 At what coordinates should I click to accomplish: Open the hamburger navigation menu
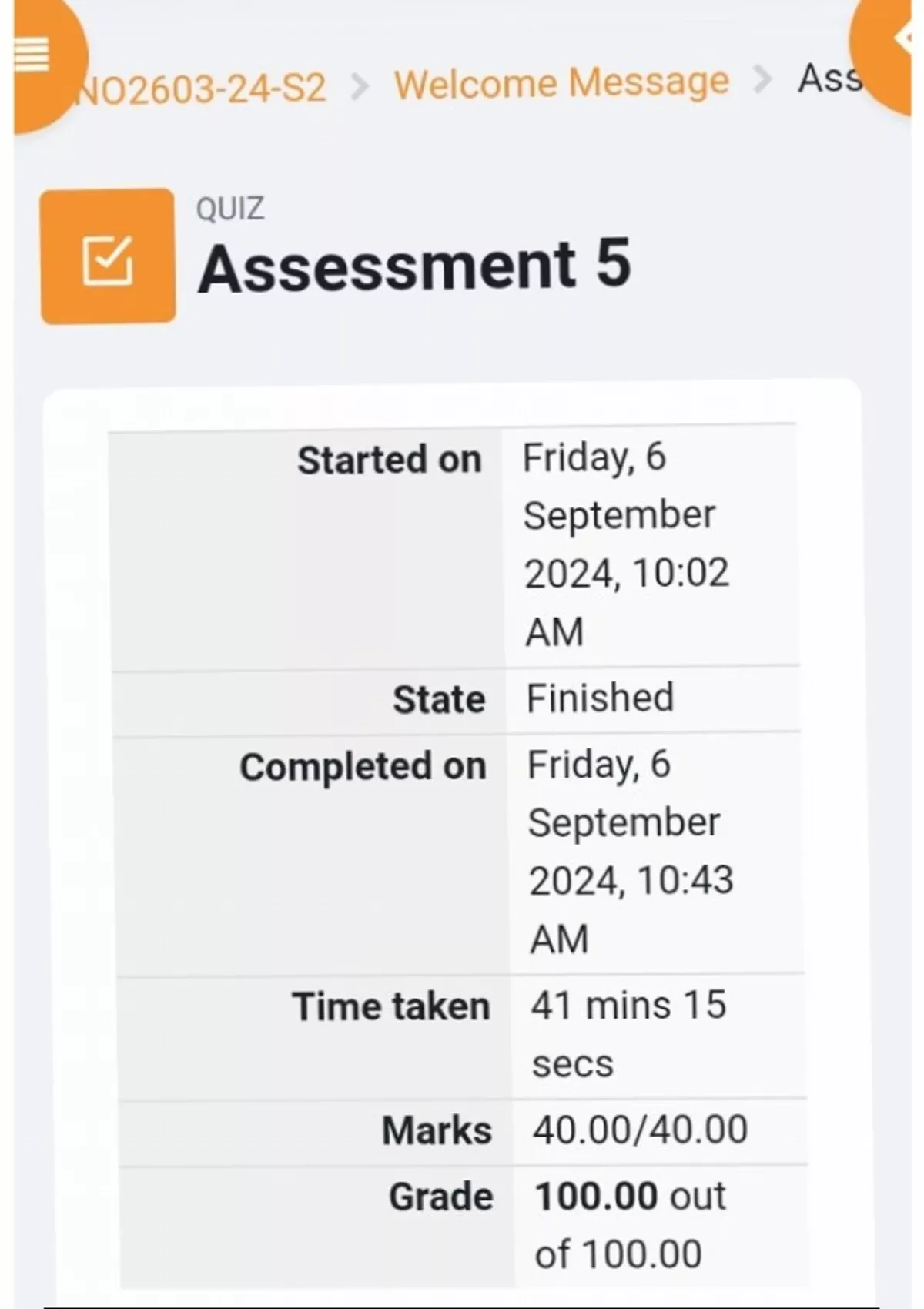[32, 55]
